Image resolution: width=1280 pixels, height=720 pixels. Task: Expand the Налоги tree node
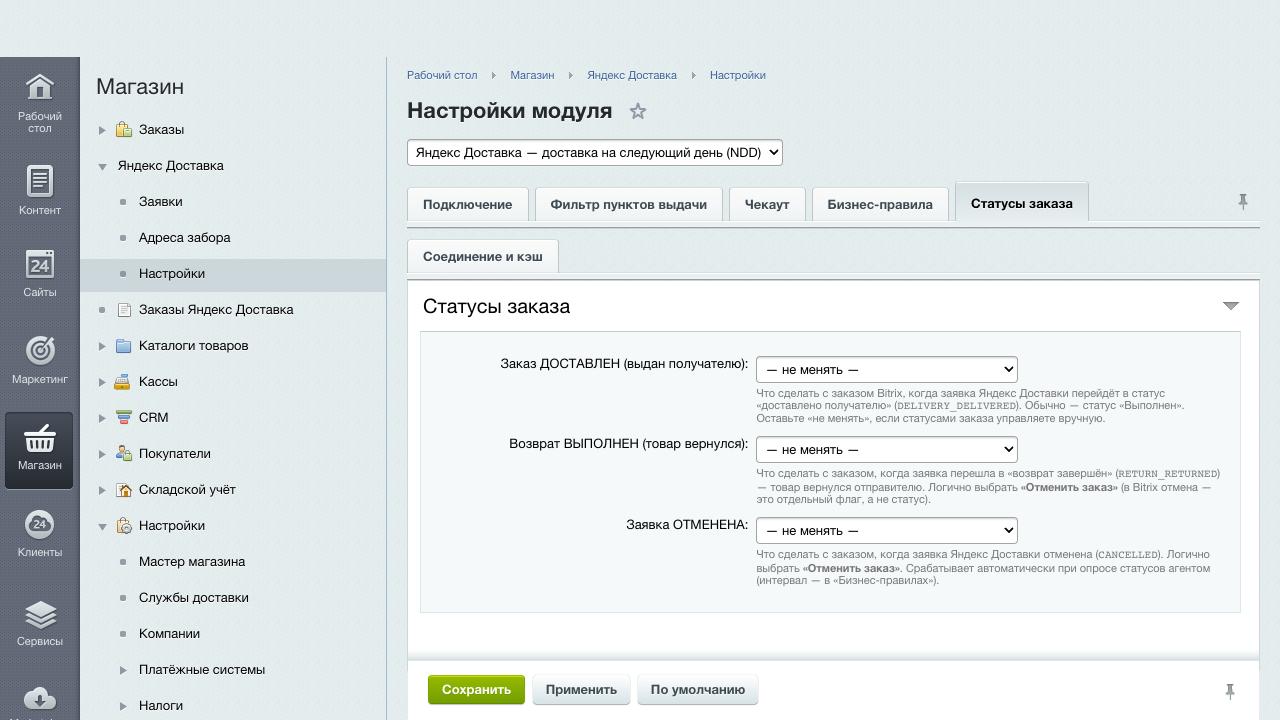click(124, 706)
